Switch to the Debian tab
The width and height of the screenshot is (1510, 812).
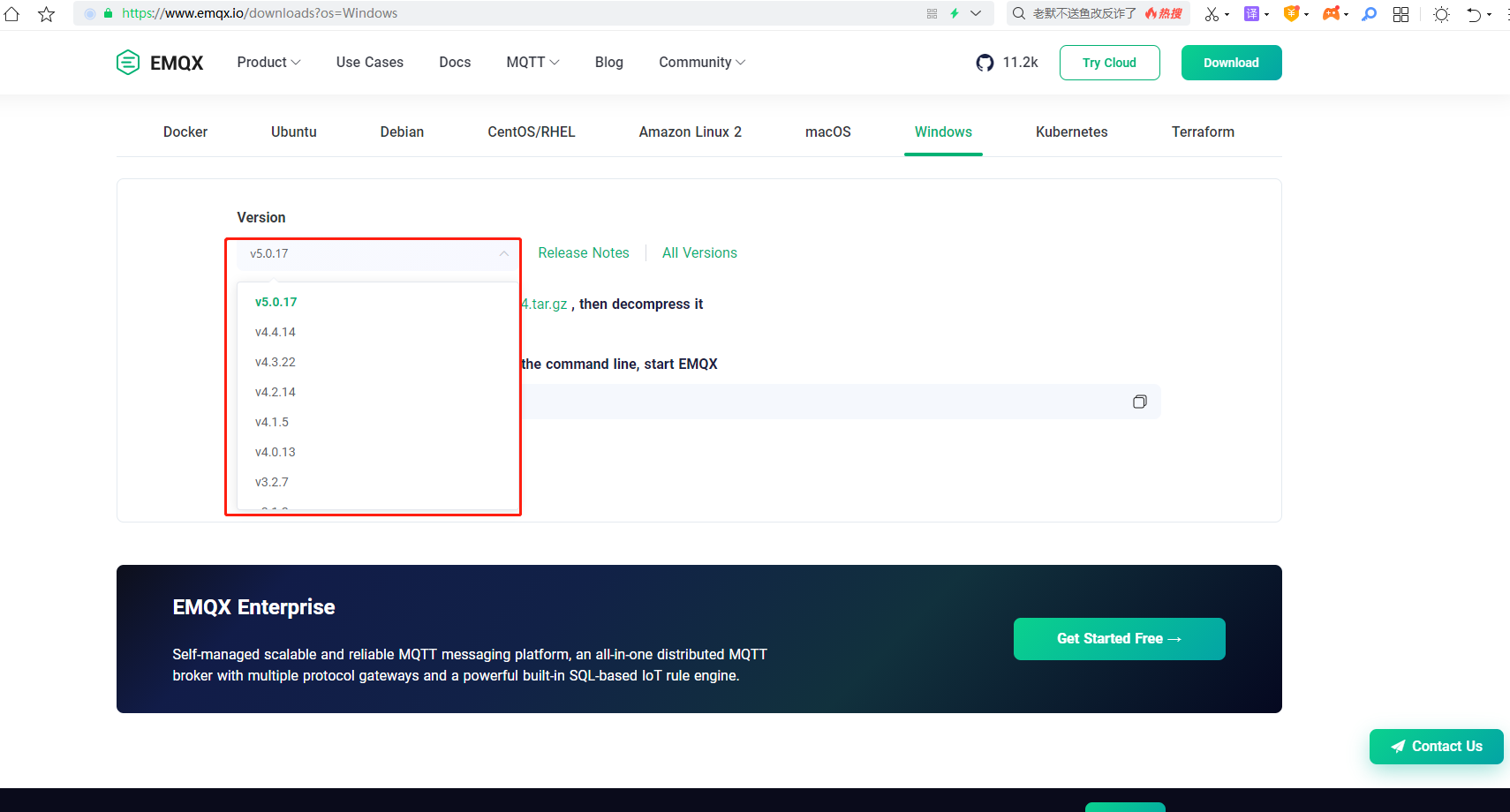pos(402,132)
